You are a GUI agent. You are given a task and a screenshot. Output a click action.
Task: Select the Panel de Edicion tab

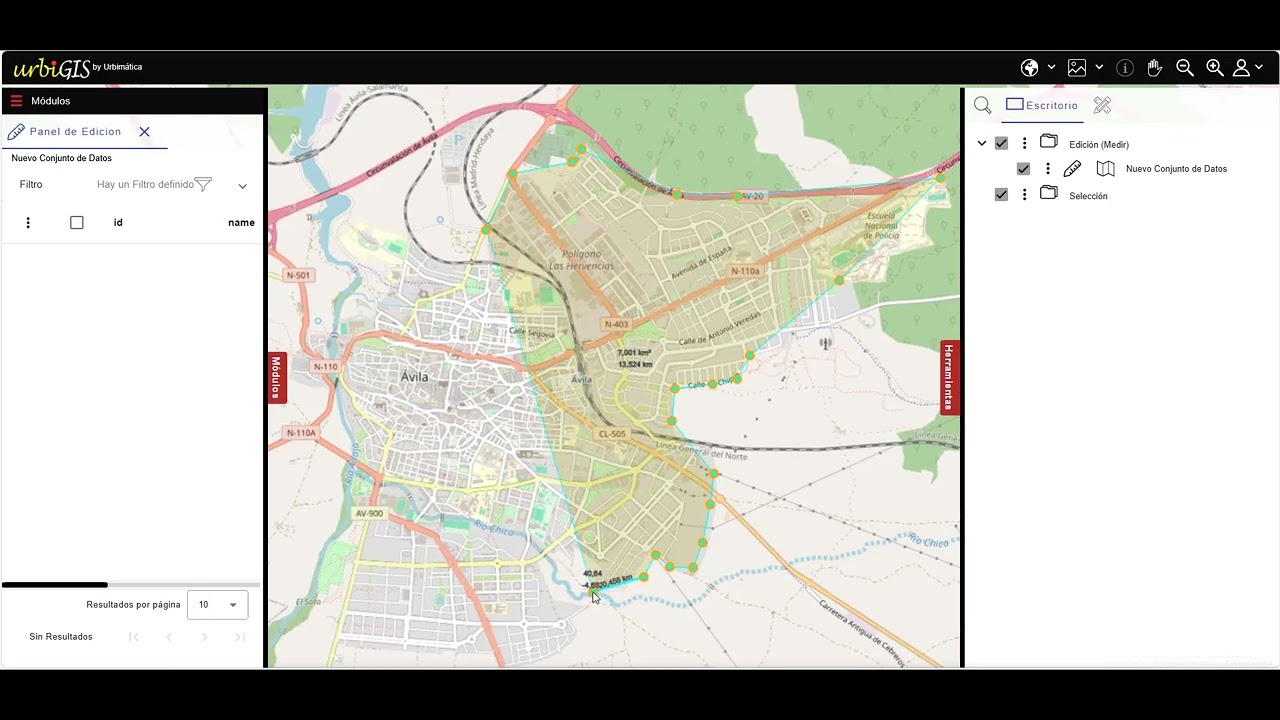tap(75, 132)
